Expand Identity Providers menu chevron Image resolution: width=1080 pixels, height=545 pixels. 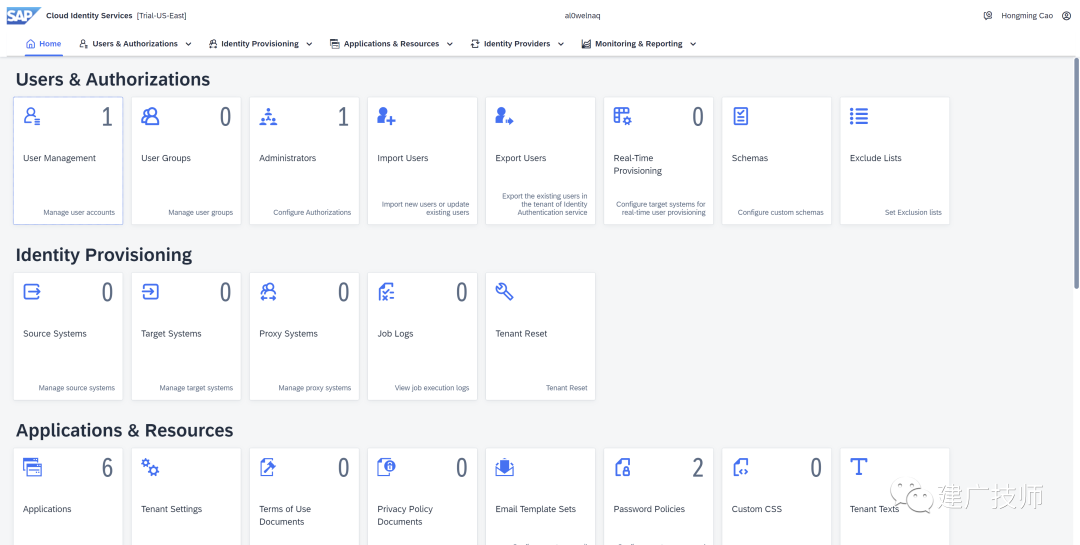[x=561, y=44]
